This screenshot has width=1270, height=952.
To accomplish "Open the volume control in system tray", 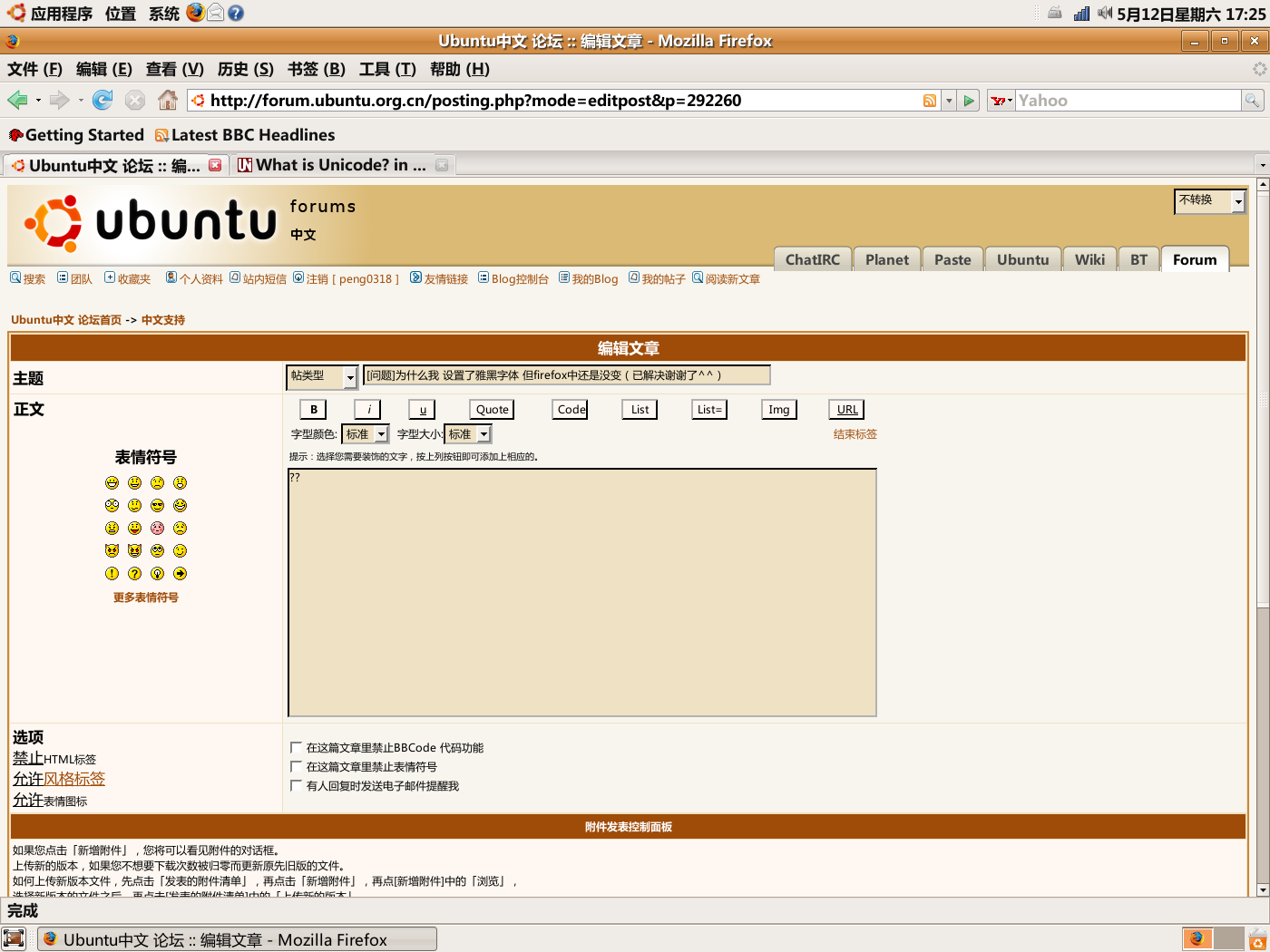I will (x=1104, y=13).
